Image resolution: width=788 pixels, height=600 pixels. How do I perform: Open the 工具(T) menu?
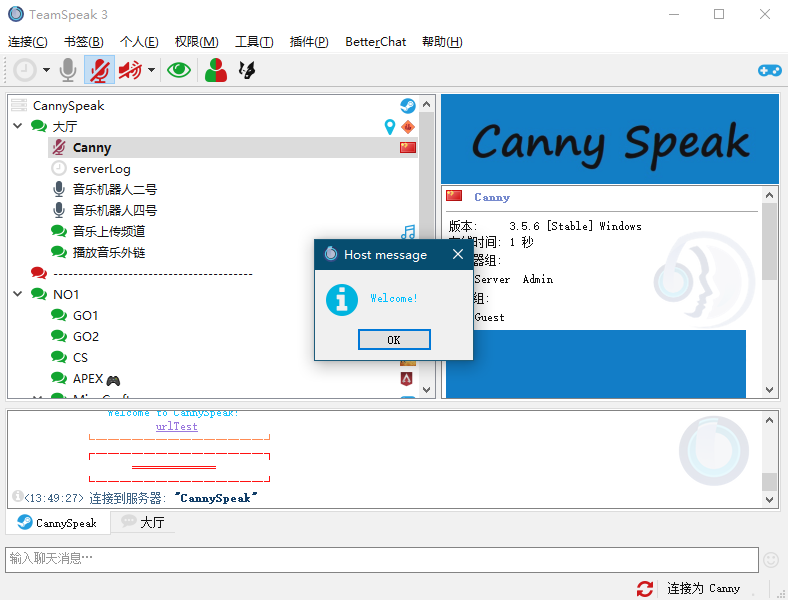(254, 42)
